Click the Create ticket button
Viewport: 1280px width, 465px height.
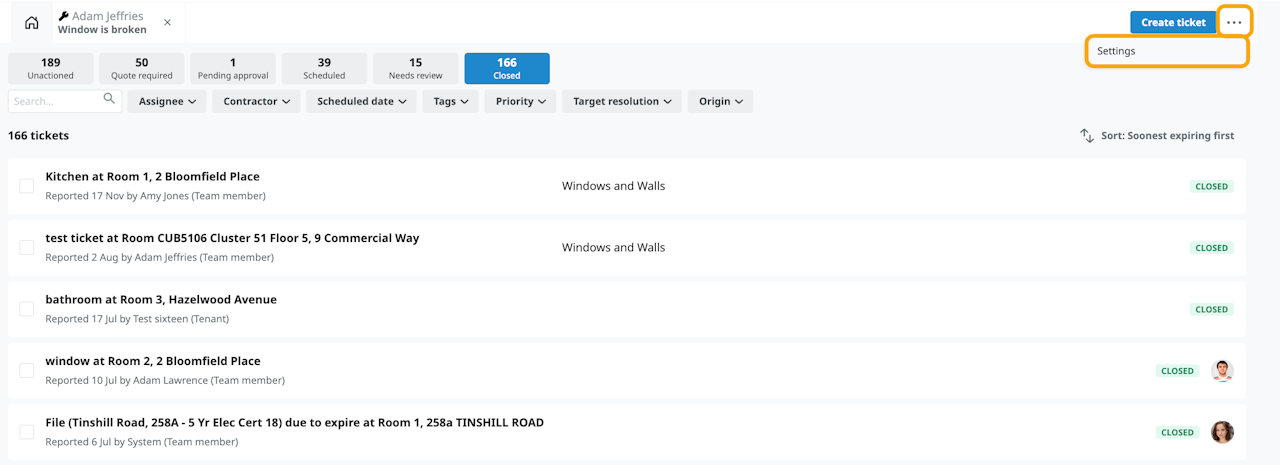(1173, 22)
